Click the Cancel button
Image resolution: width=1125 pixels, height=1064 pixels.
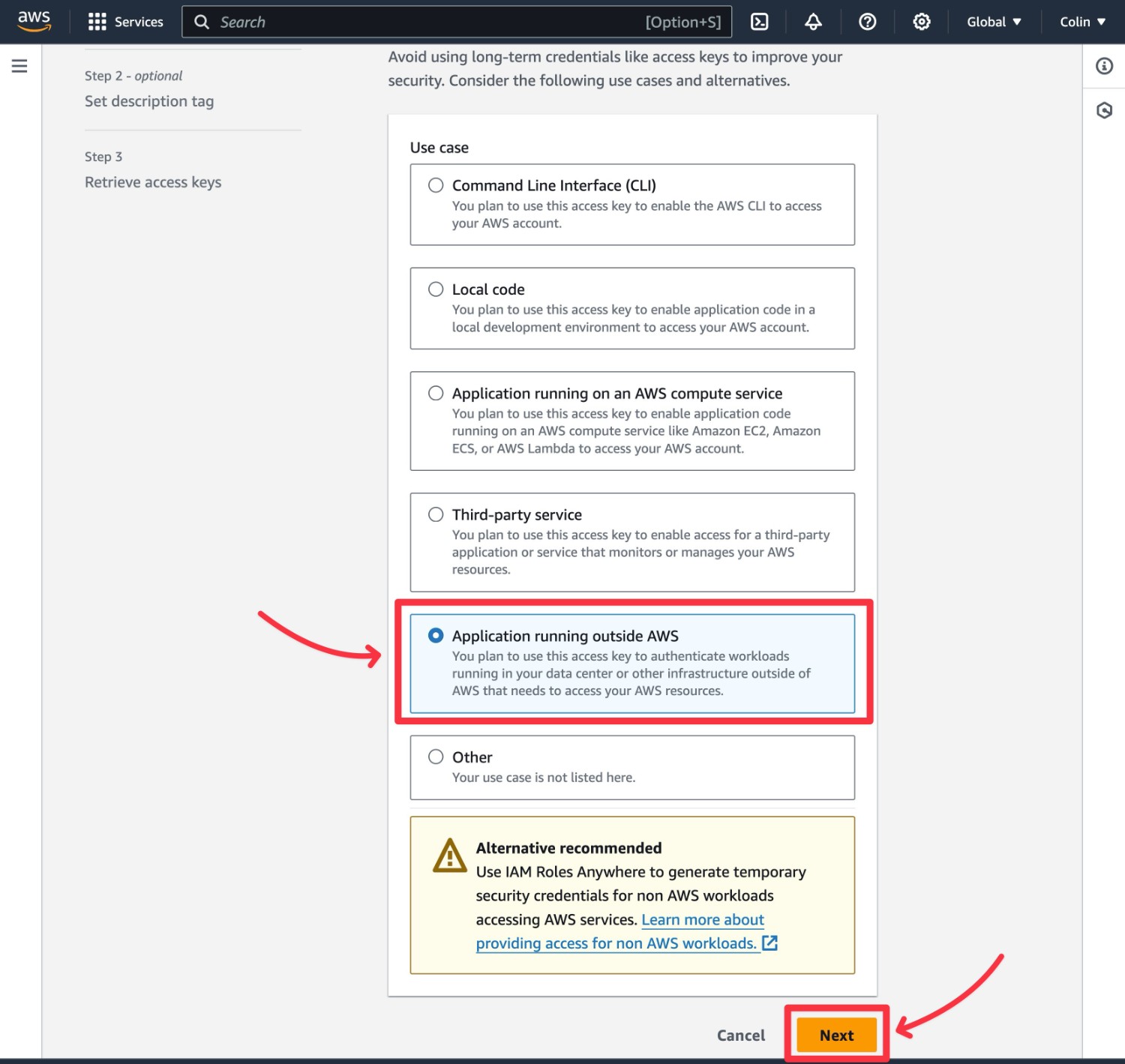point(741,1035)
